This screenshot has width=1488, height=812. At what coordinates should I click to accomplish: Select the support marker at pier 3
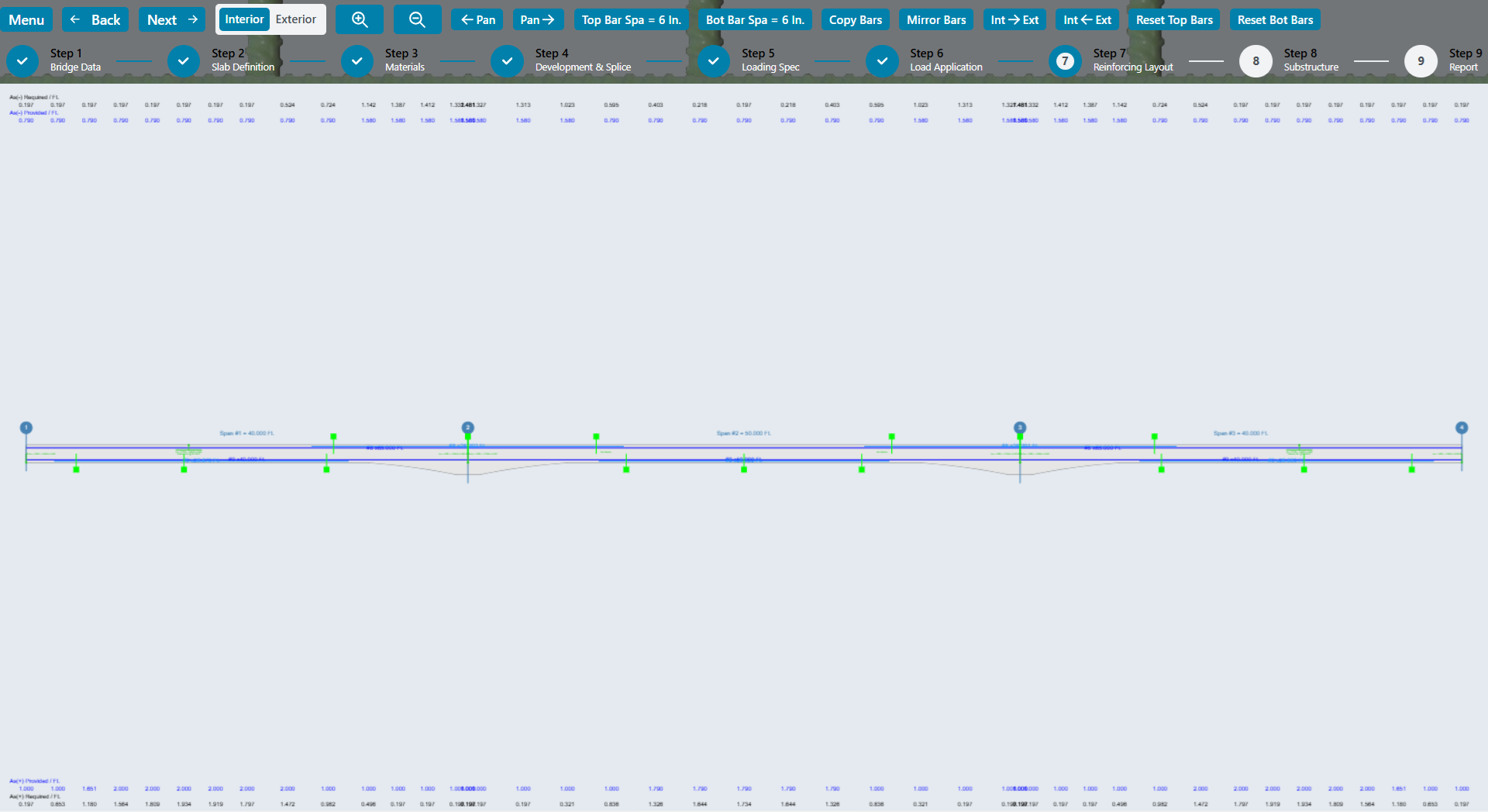pos(1020,427)
